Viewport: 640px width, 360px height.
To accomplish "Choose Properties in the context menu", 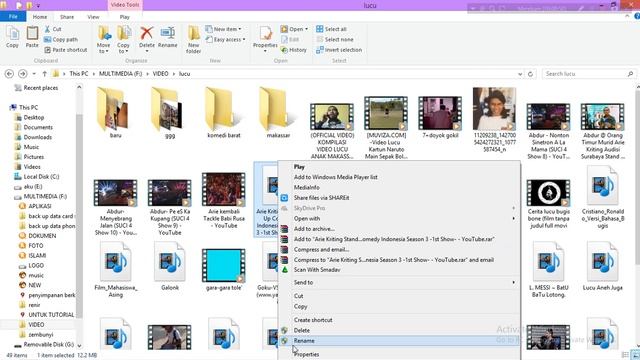I will tap(307, 354).
